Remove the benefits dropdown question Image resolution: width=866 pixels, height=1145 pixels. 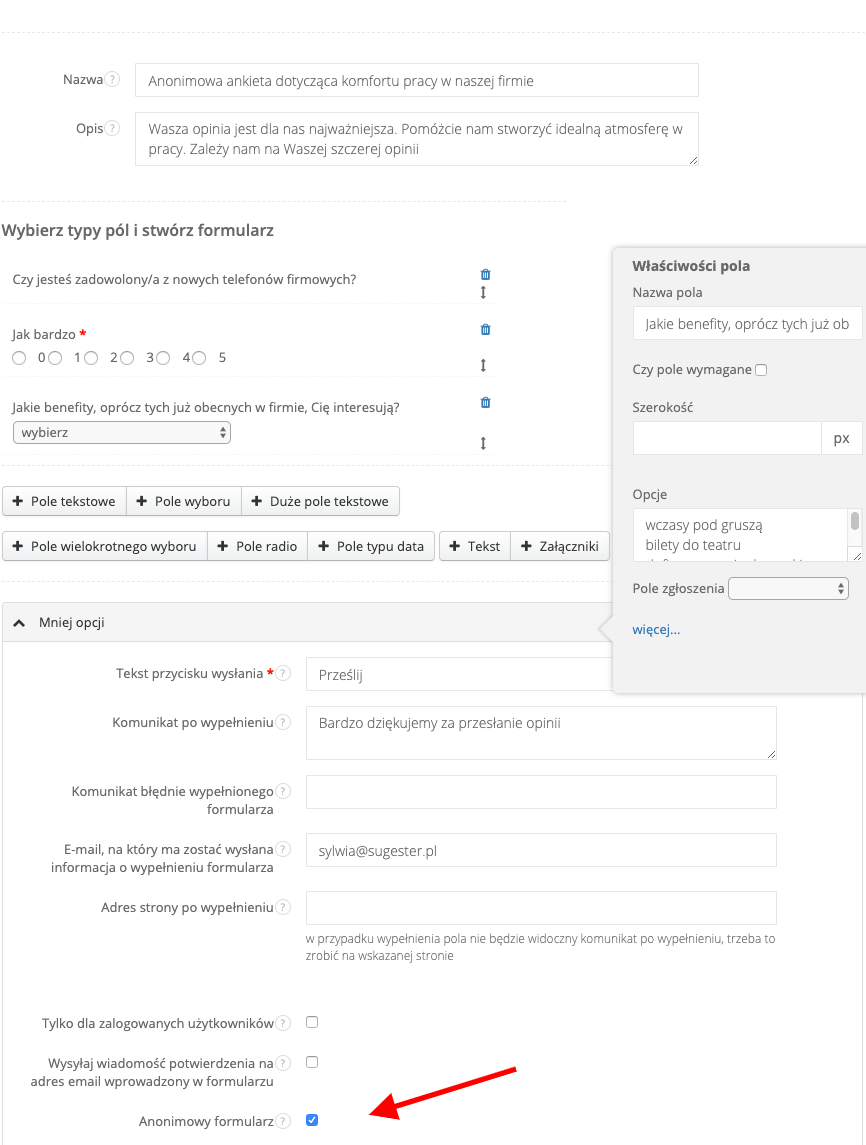tap(486, 402)
